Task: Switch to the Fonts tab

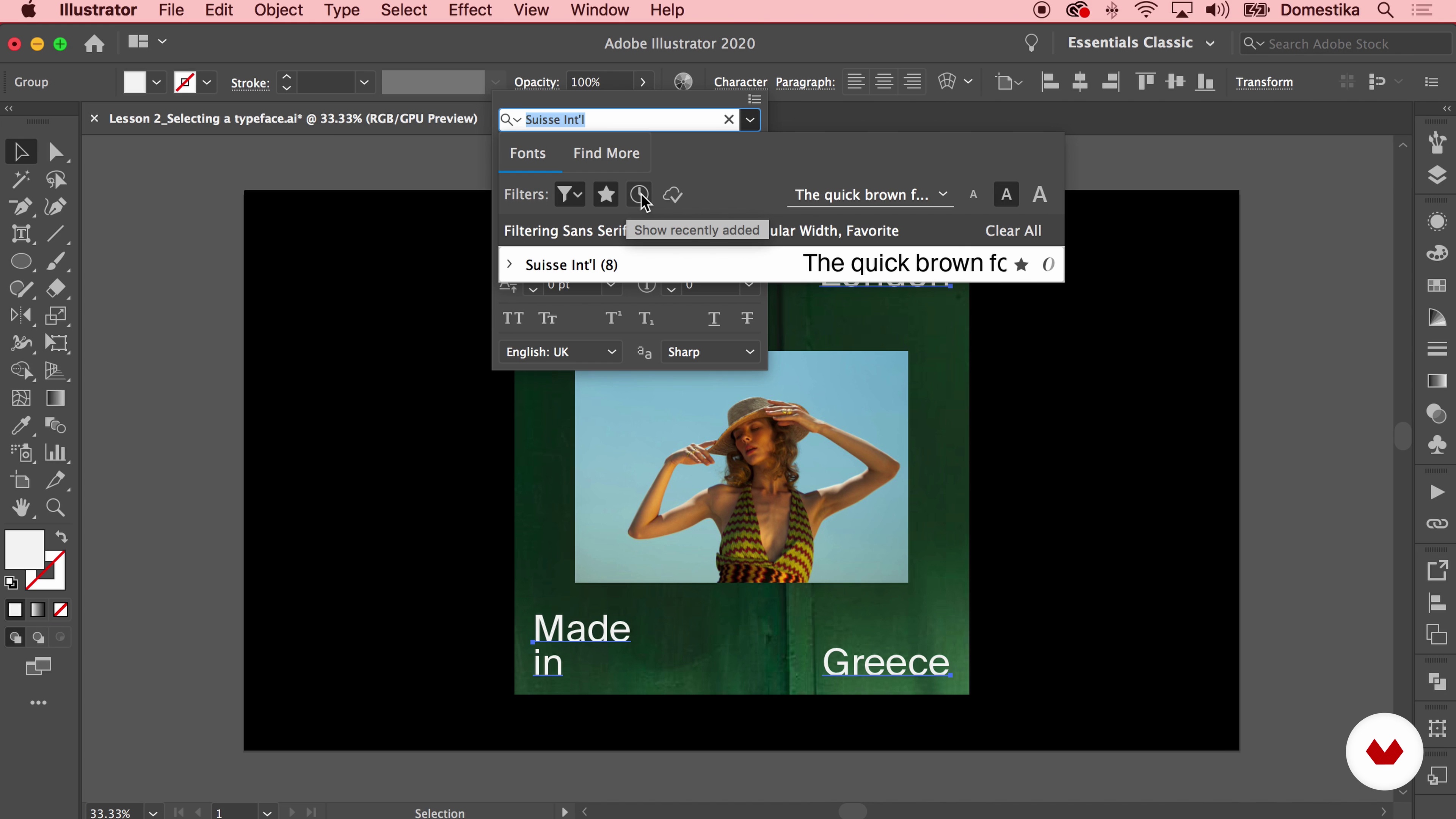Action: 527,153
